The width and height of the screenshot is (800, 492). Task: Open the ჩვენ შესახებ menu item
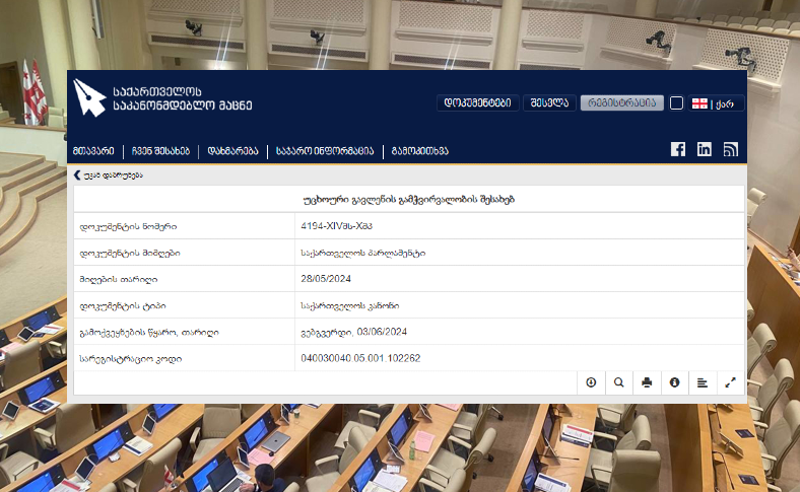click(161, 151)
